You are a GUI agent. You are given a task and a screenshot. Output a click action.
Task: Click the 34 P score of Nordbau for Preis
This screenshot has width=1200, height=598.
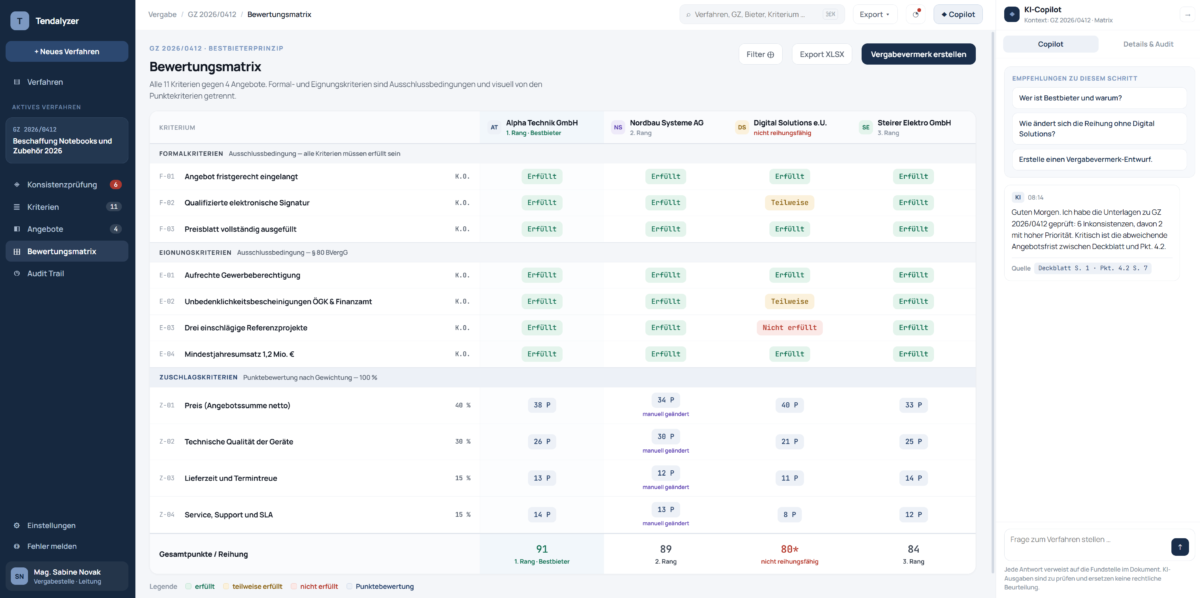(x=666, y=400)
